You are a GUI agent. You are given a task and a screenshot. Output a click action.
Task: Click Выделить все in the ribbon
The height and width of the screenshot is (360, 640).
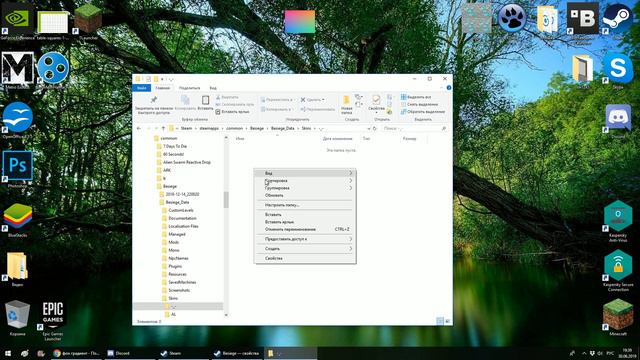pos(416,97)
